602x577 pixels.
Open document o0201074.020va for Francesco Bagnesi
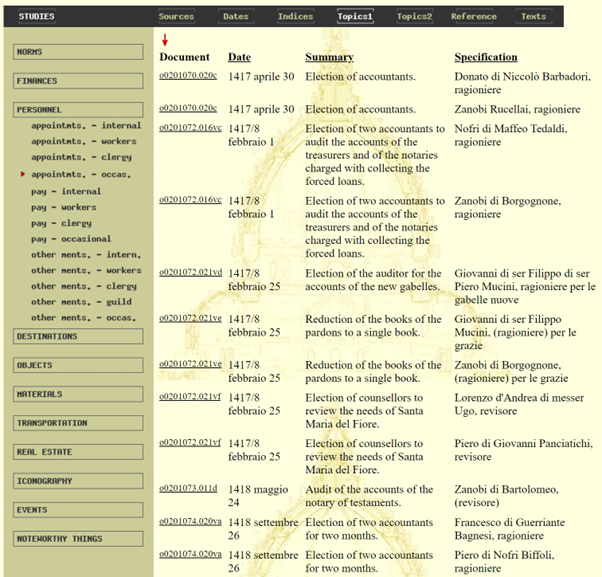[190, 521]
